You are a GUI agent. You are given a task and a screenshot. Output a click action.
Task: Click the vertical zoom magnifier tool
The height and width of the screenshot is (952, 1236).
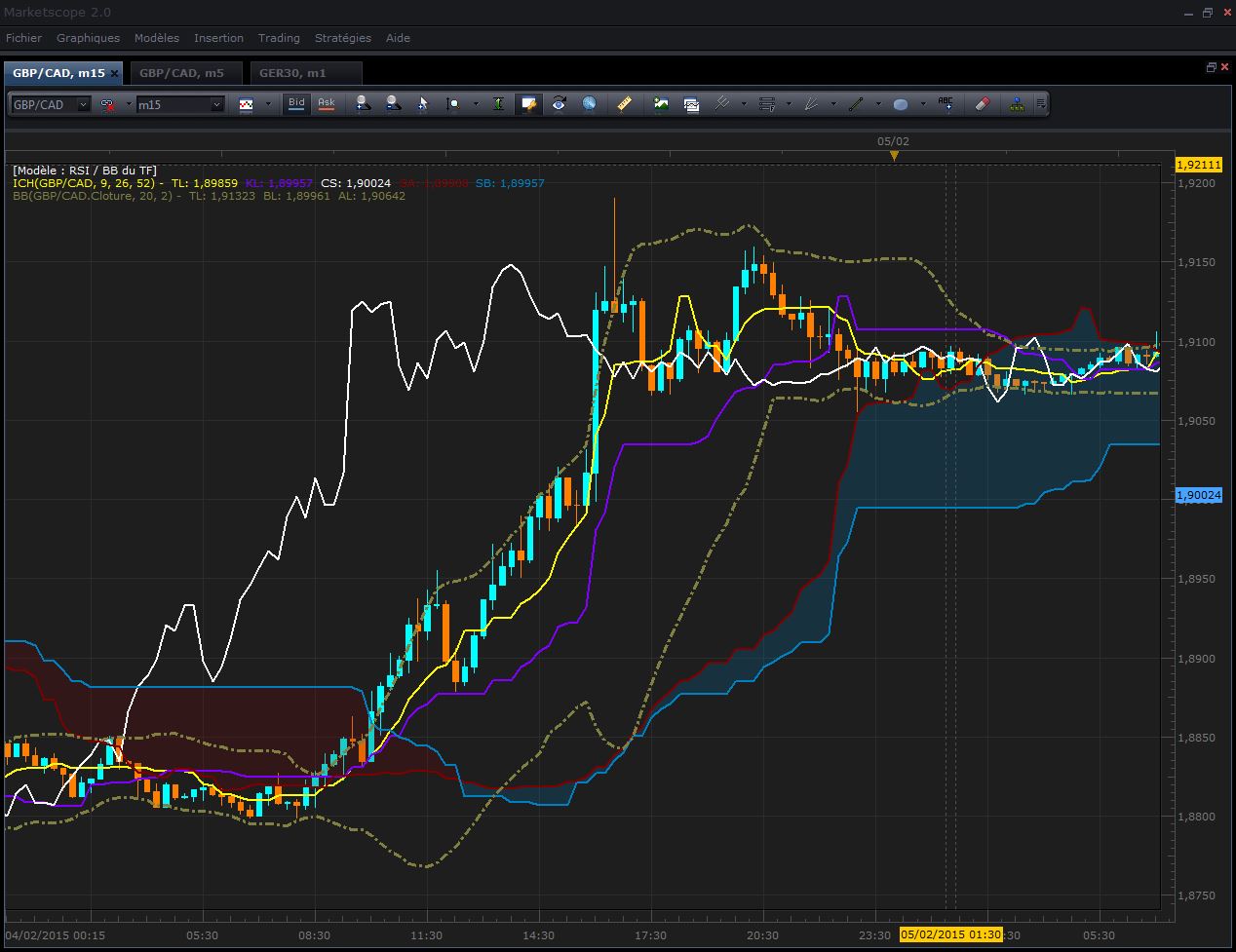click(x=452, y=103)
